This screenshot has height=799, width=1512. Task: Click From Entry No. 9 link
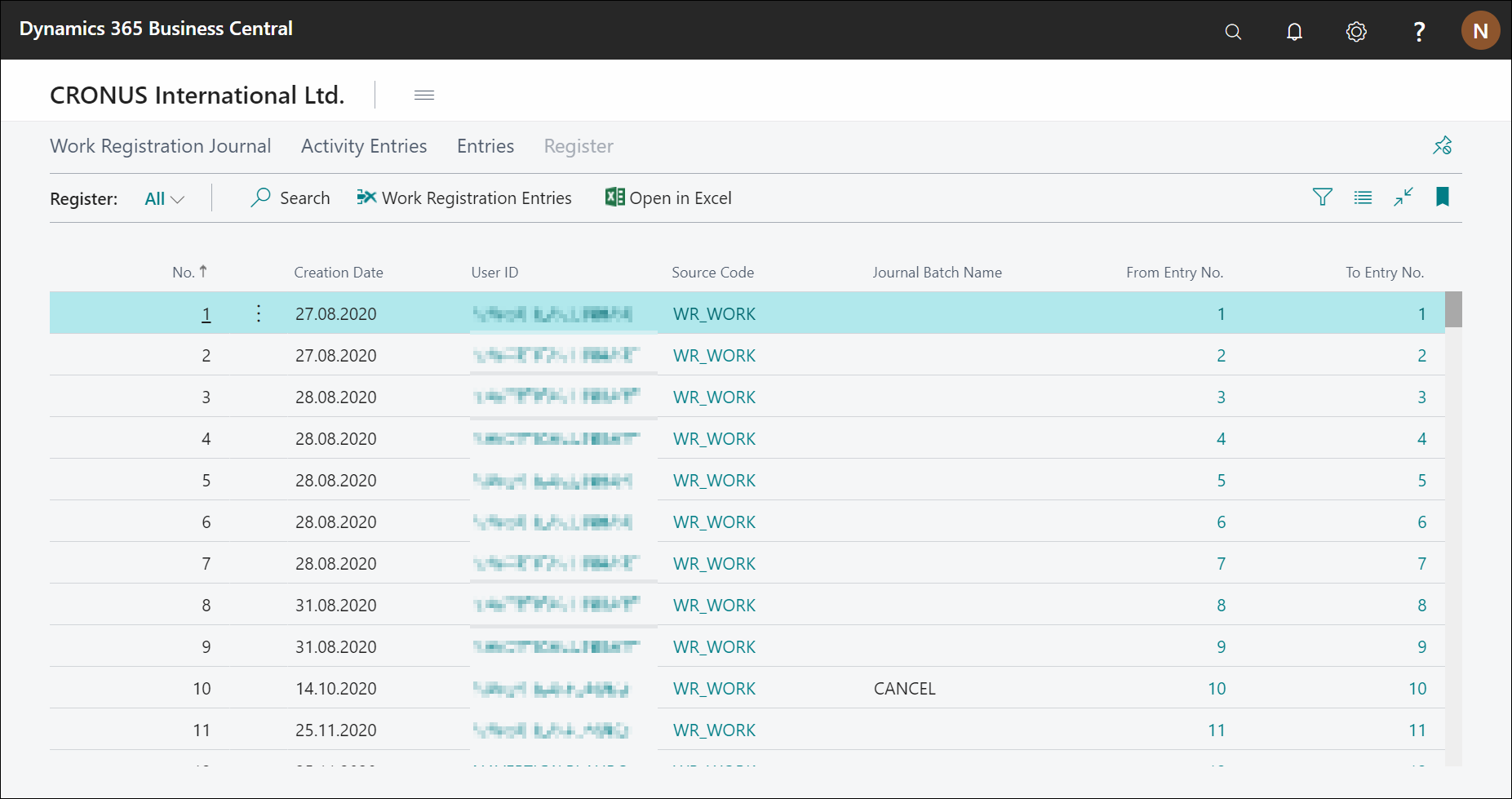(1221, 647)
